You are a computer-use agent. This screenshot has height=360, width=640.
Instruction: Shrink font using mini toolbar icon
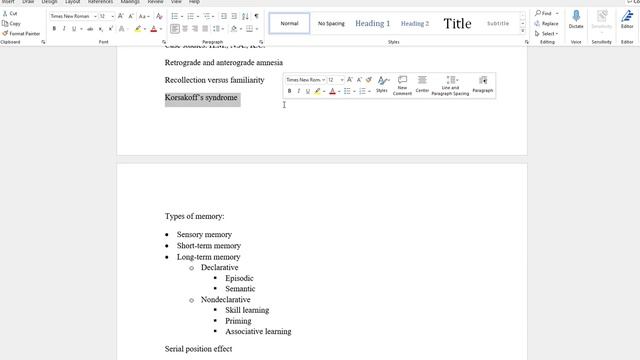[359, 80]
